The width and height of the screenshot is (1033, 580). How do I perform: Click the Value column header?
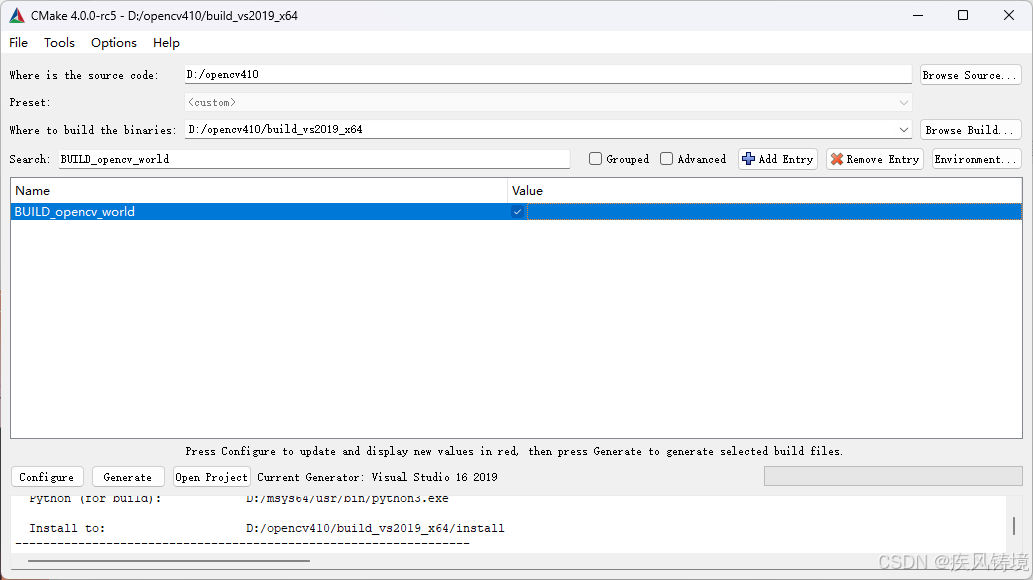(x=765, y=190)
